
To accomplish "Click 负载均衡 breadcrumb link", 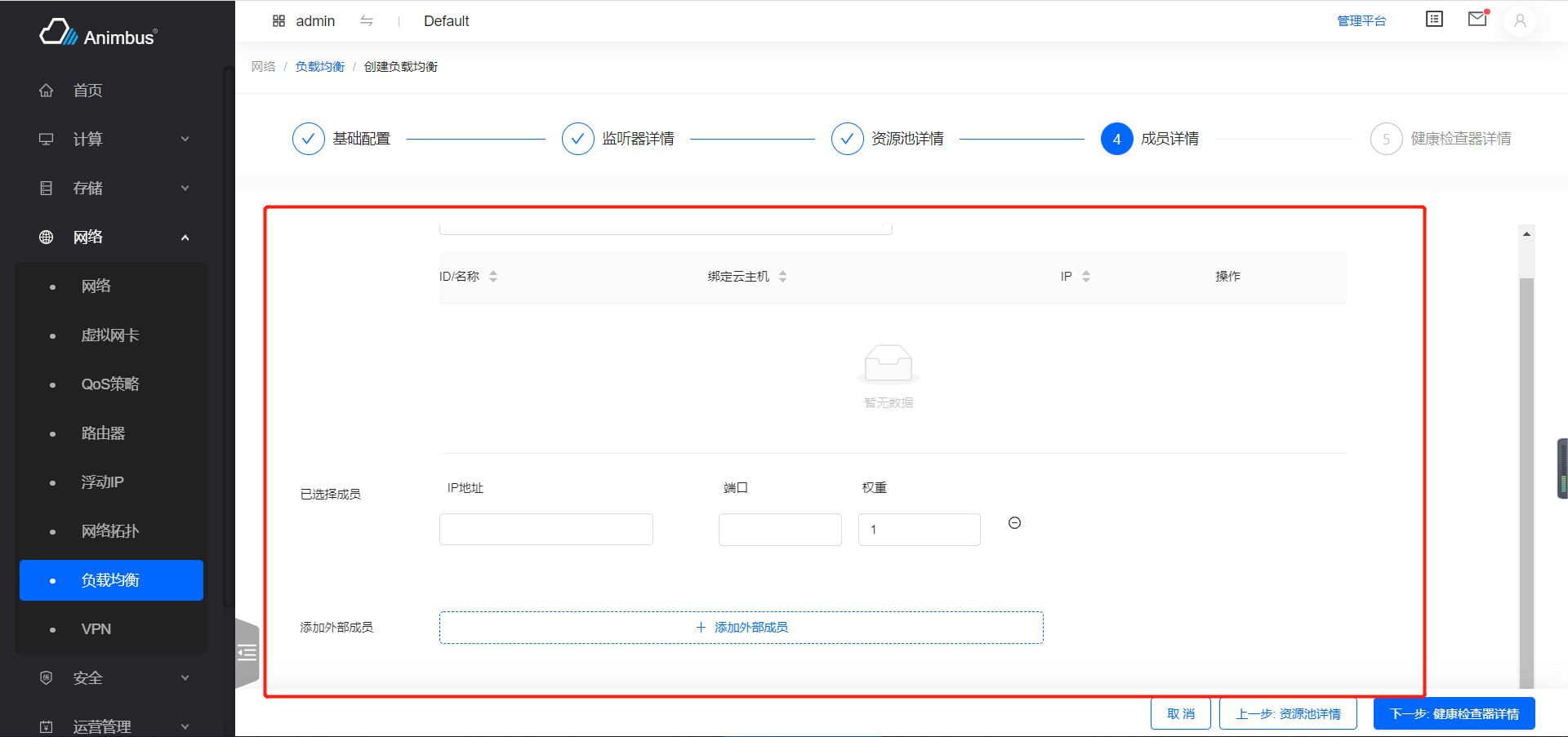I will [x=319, y=67].
